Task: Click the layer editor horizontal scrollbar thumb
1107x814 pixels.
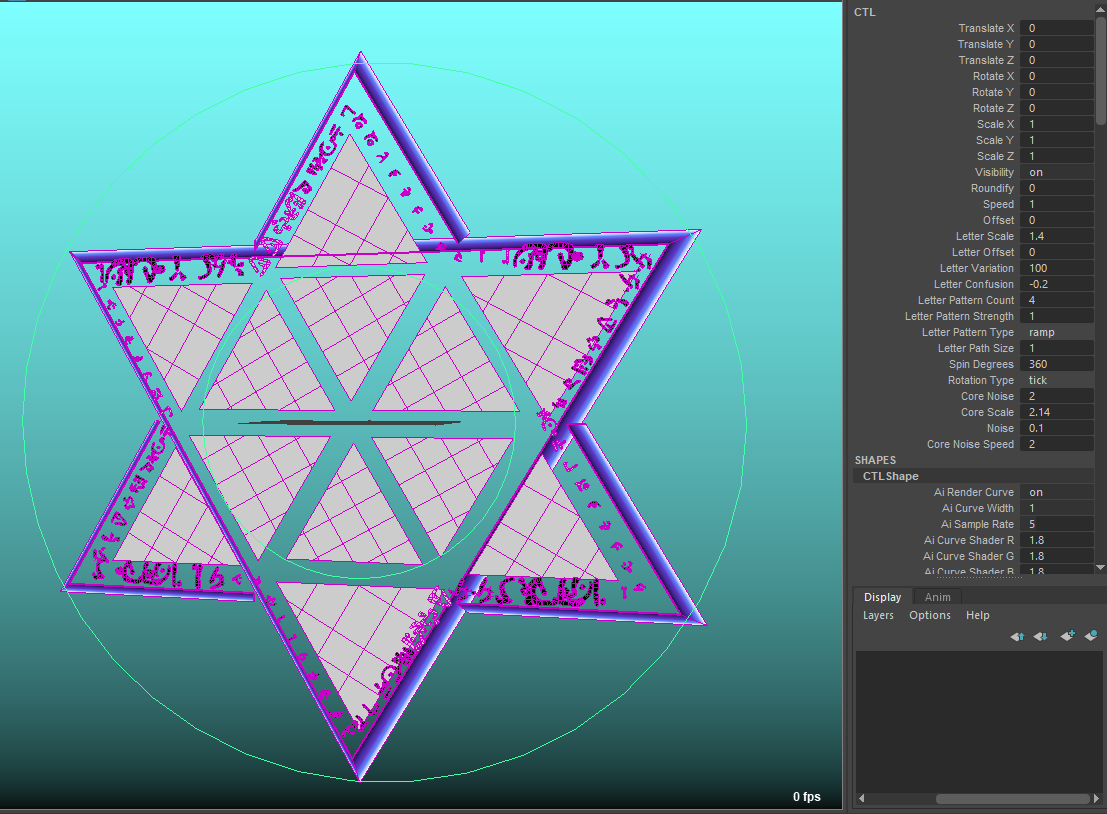Action: point(1012,798)
